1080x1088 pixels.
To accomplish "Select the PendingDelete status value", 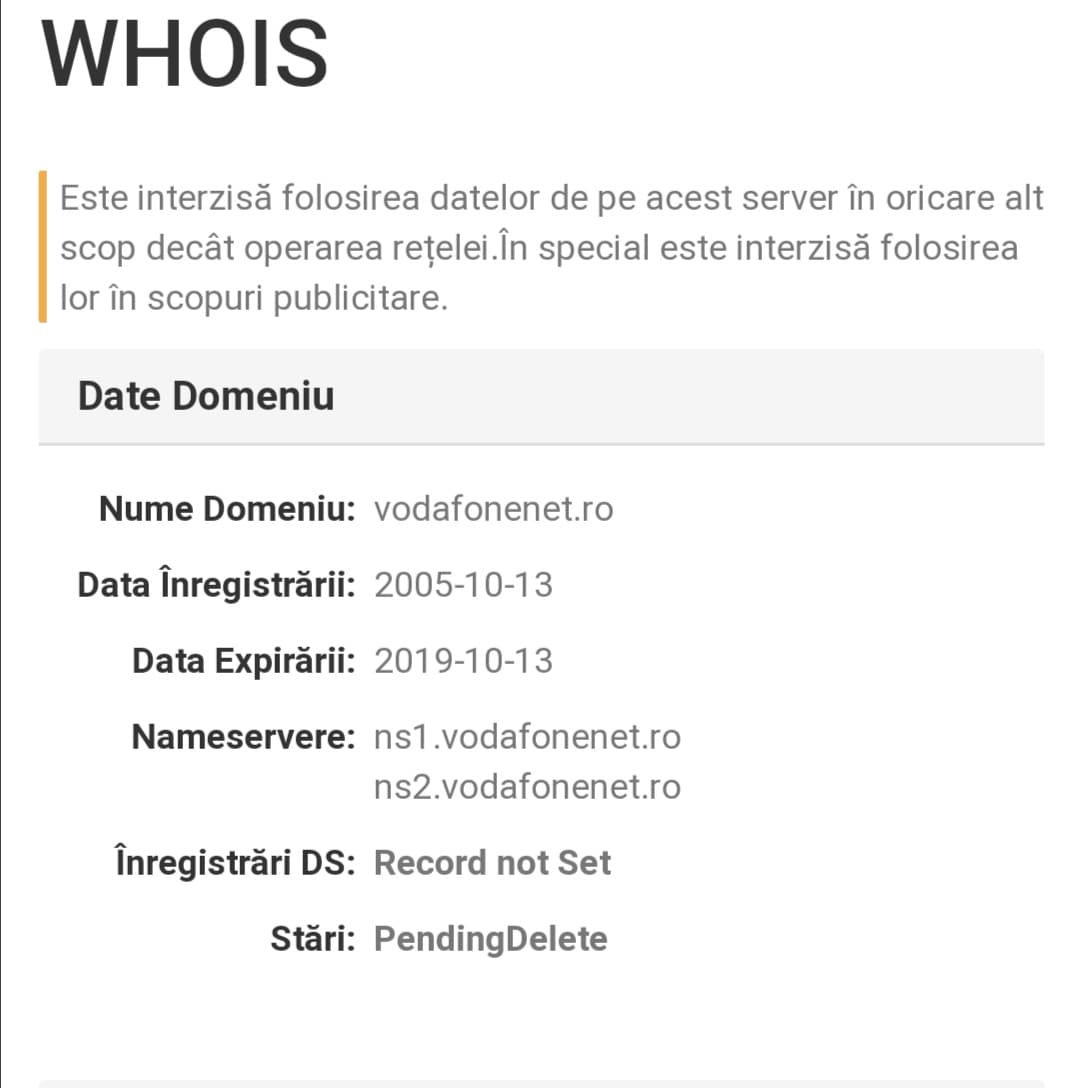I will click(490, 939).
